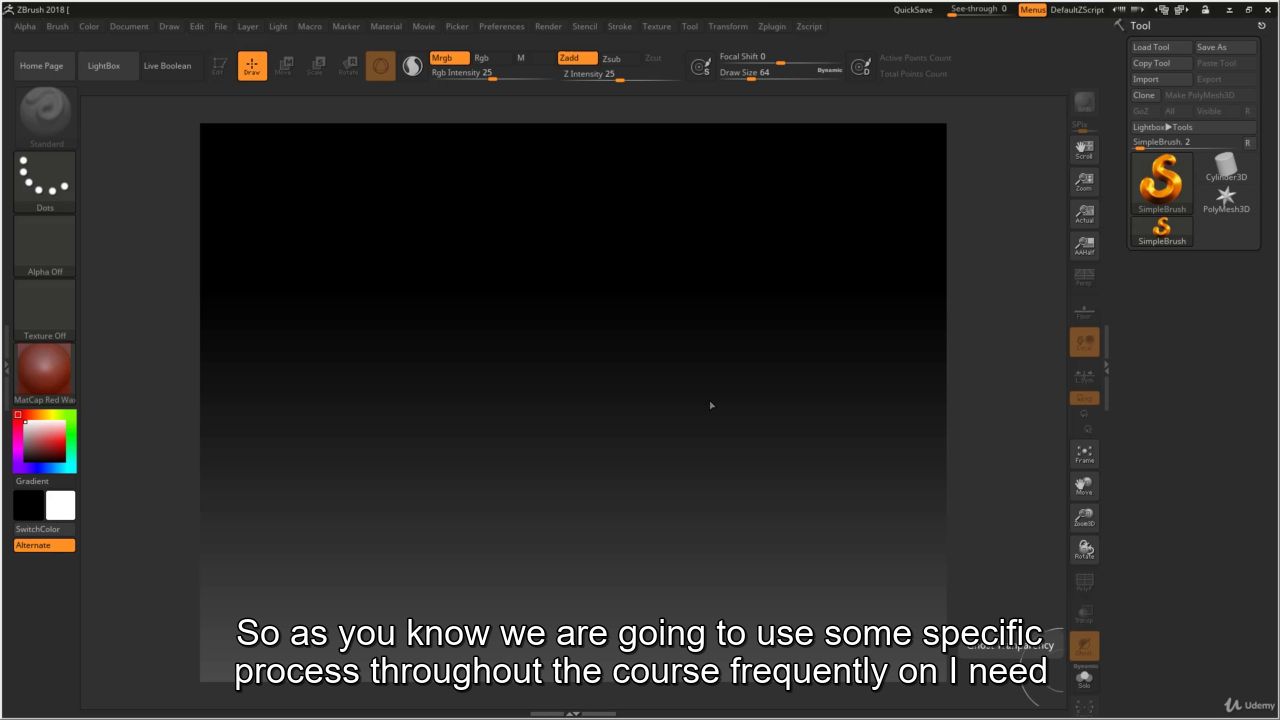Pick a color in the color picker square

(x=45, y=441)
